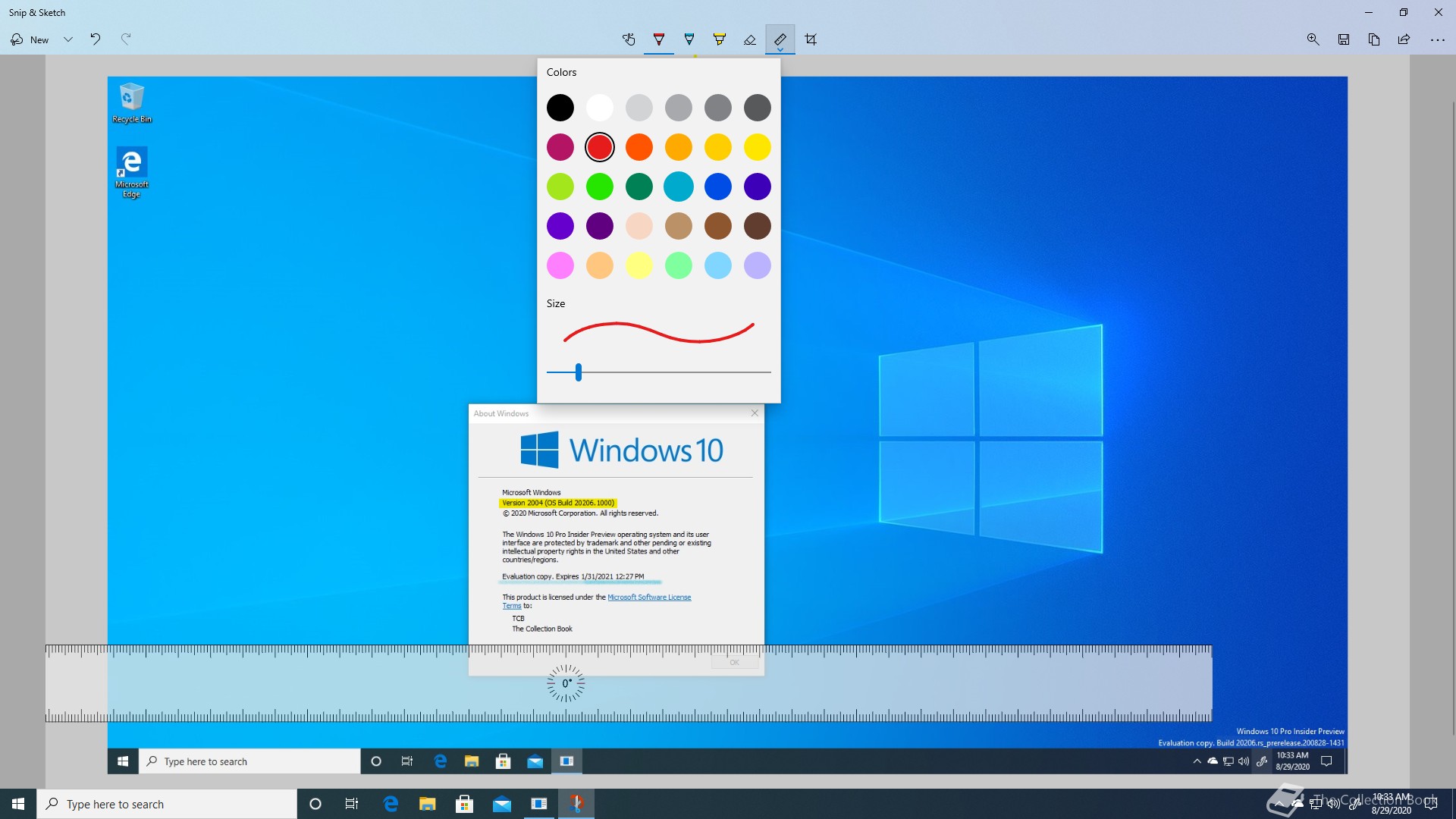Save the snip with disk icon

click(x=1344, y=39)
